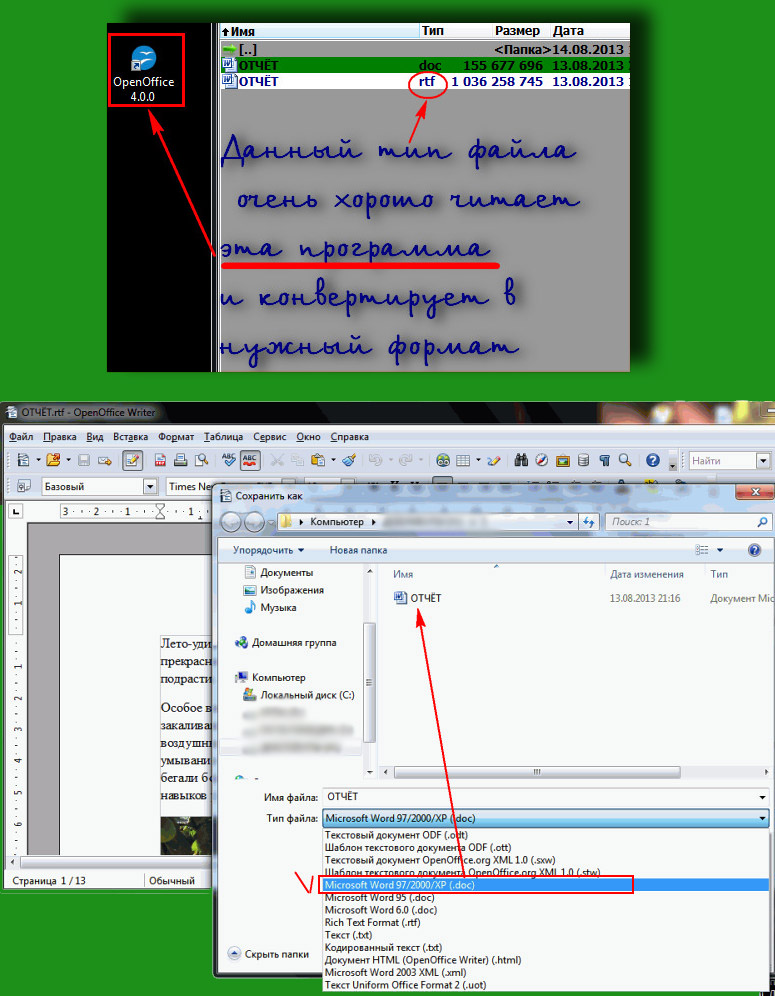Open the paragraph style 'Базовый' dropdown

pyautogui.click(x=150, y=486)
